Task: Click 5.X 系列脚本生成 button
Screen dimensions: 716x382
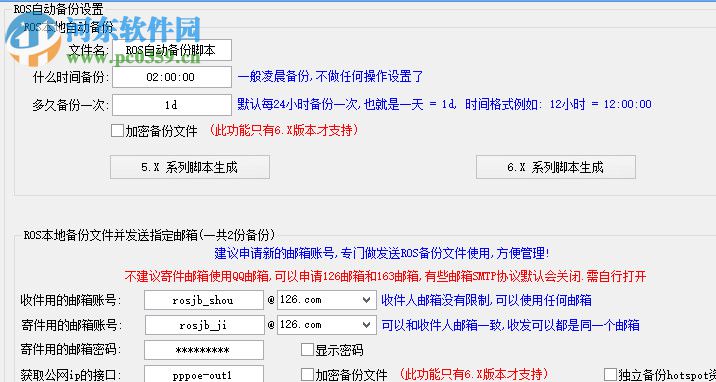Action: coord(190,167)
